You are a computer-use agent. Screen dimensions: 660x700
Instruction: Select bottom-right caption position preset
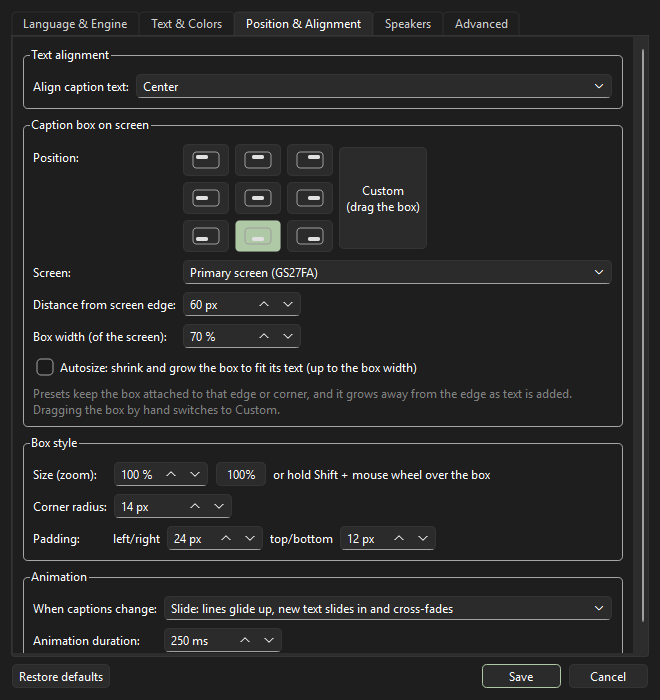pos(310,236)
